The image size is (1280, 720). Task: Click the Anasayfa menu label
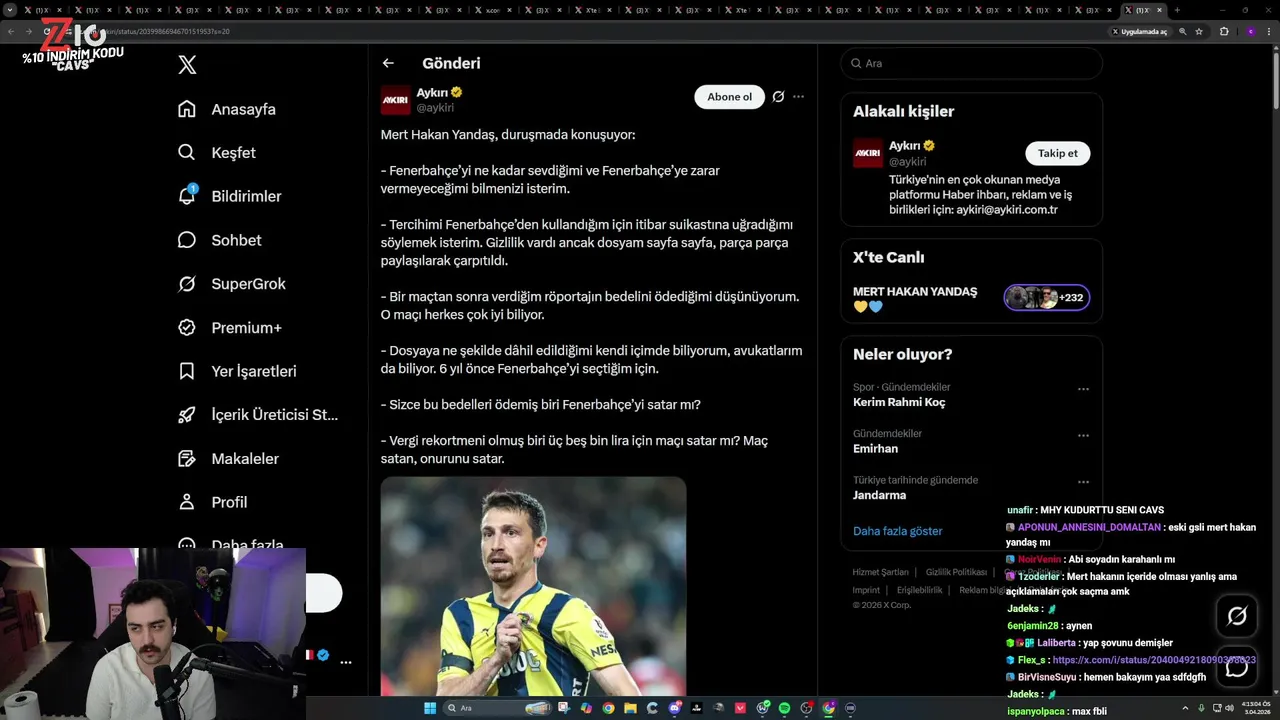(243, 109)
